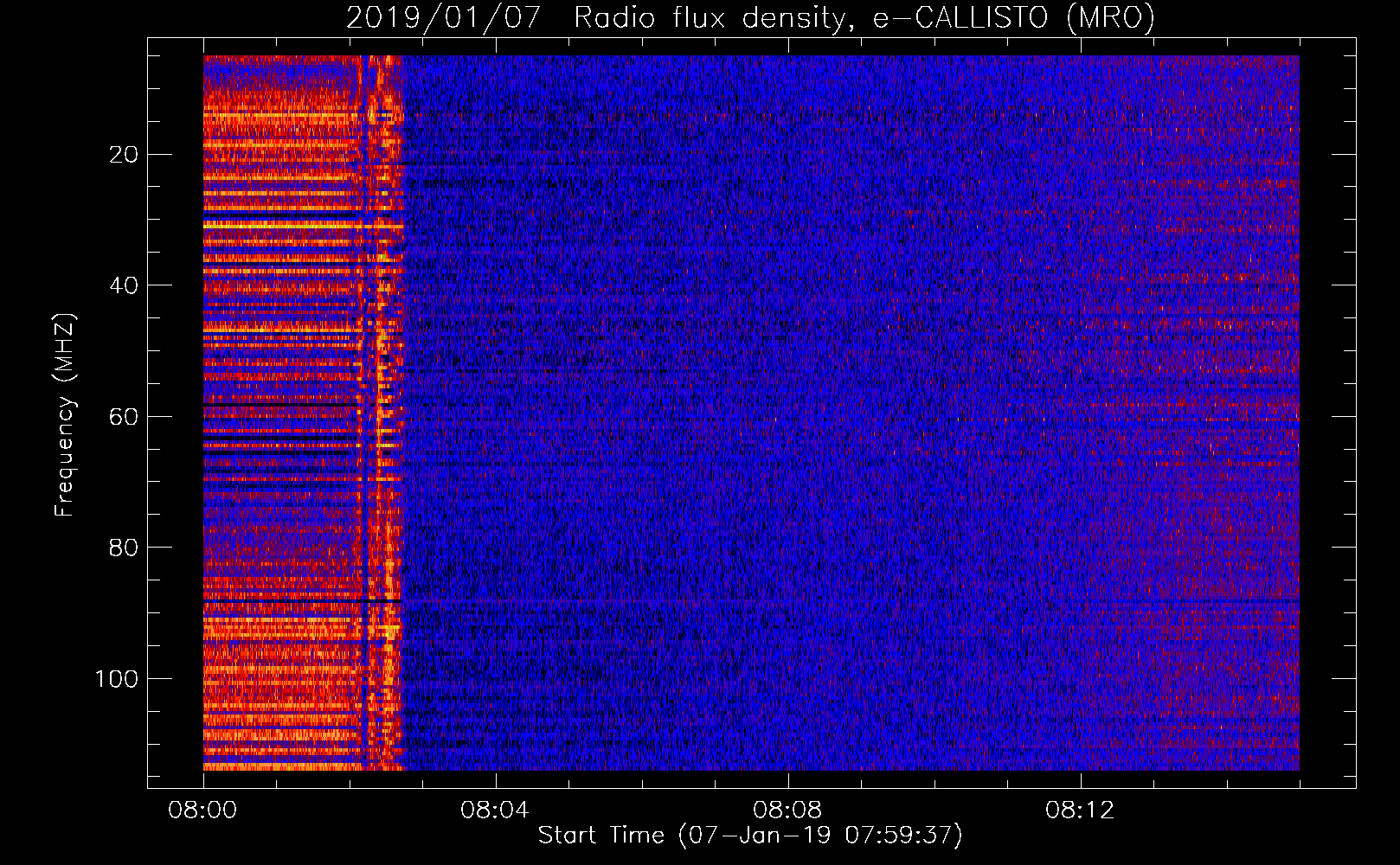Screen dimensions: 1400x865
Task: Click the 40 MHz frequency tick label
Action: [125, 285]
